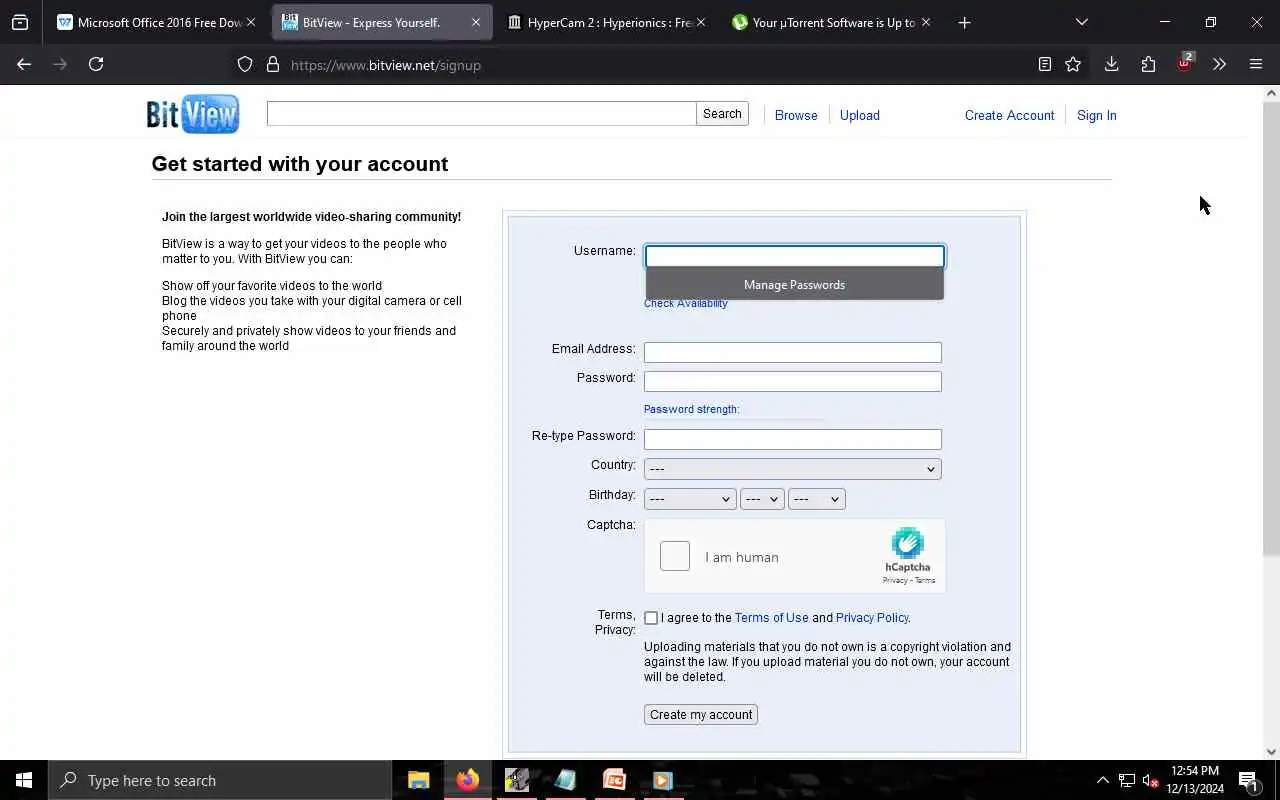This screenshot has height=800, width=1280.
Task: List all tabs dropdown arrow
Action: pyautogui.click(x=1081, y=22)
